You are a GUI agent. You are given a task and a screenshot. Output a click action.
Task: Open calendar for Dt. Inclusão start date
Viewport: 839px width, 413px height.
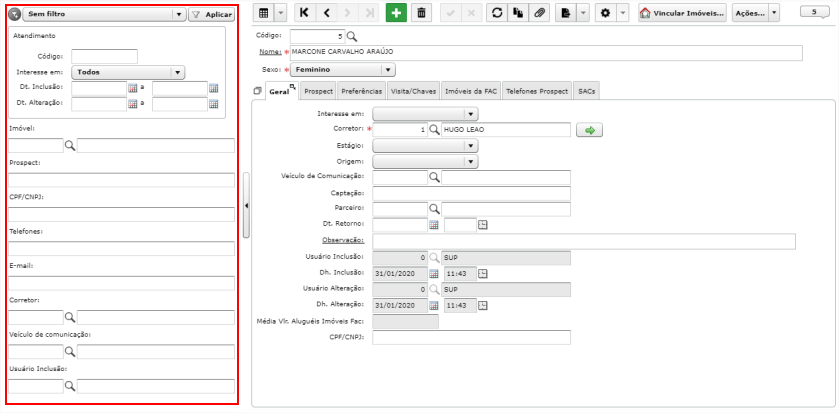click(133, 88)
